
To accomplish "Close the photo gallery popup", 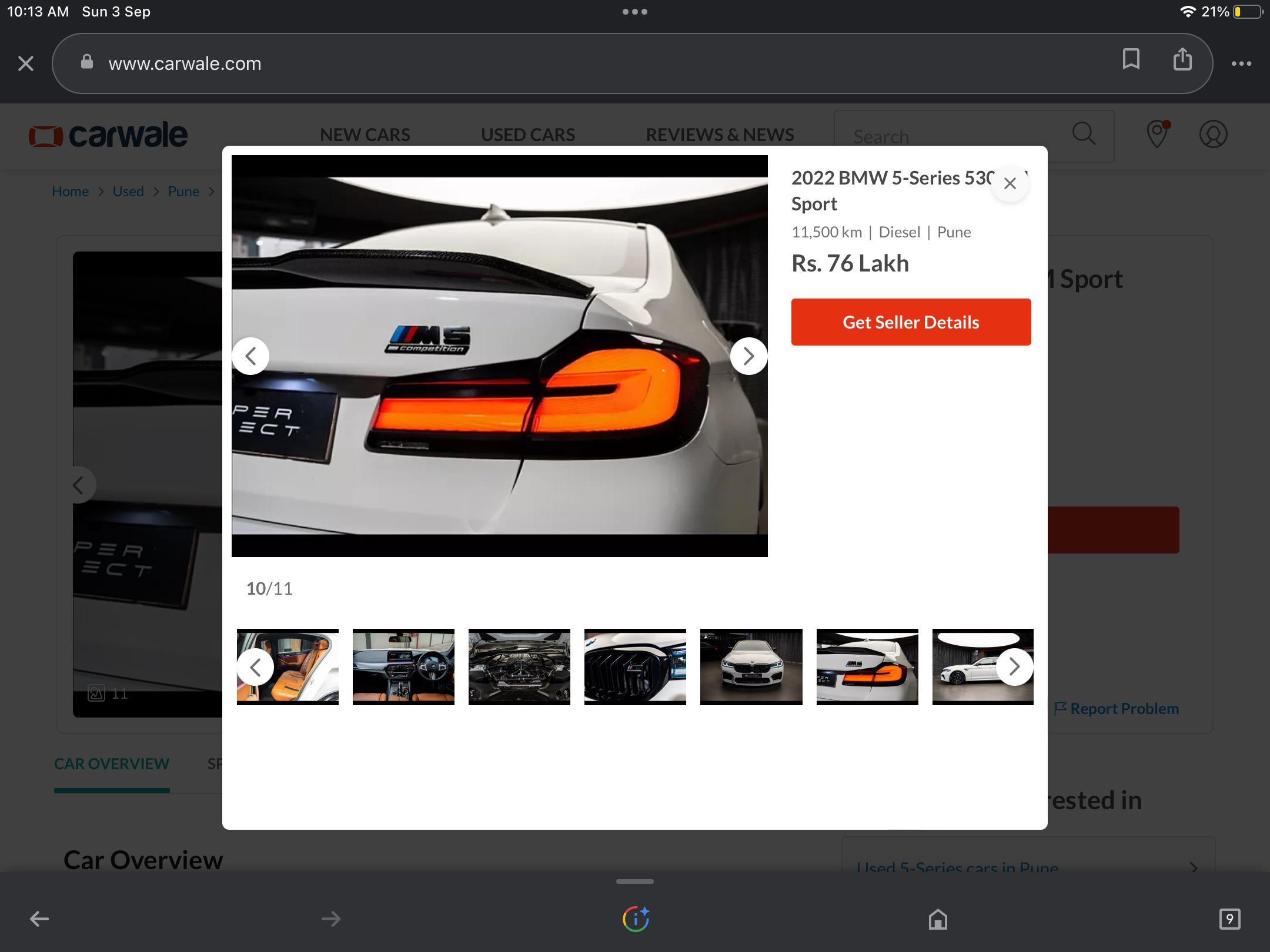I will (1010, 183).
